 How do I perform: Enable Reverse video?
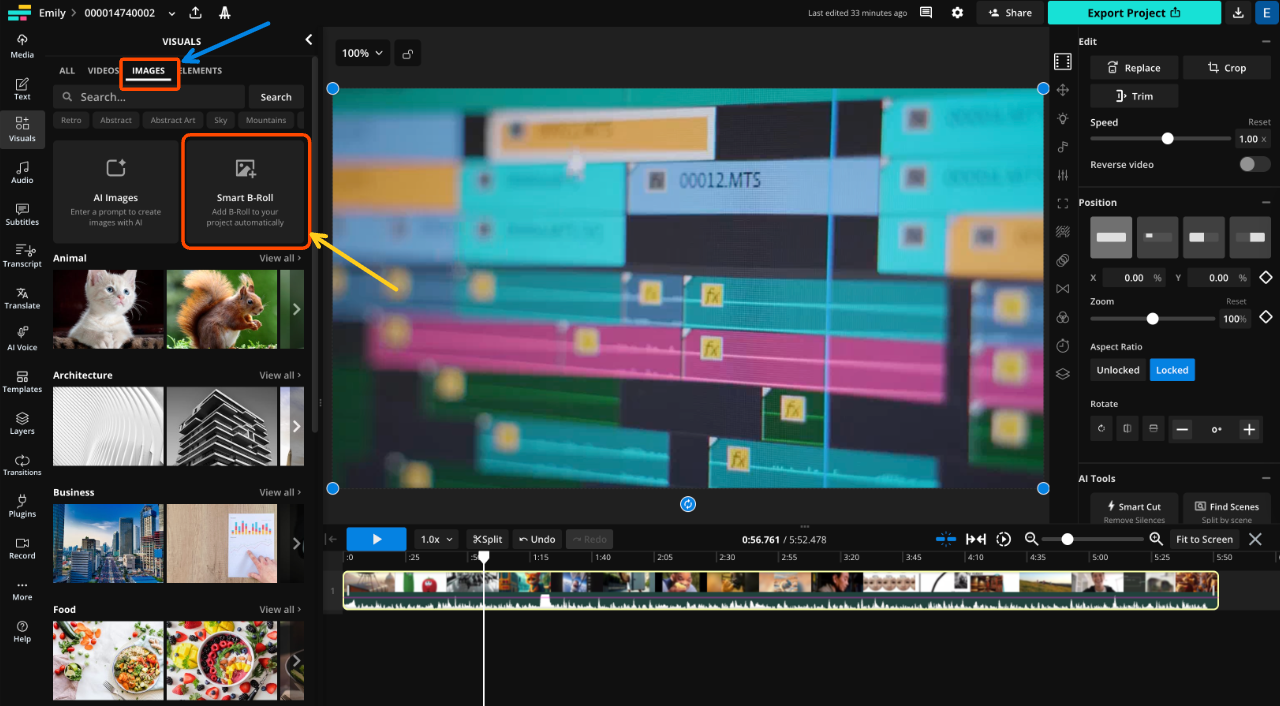[1254, 164]
